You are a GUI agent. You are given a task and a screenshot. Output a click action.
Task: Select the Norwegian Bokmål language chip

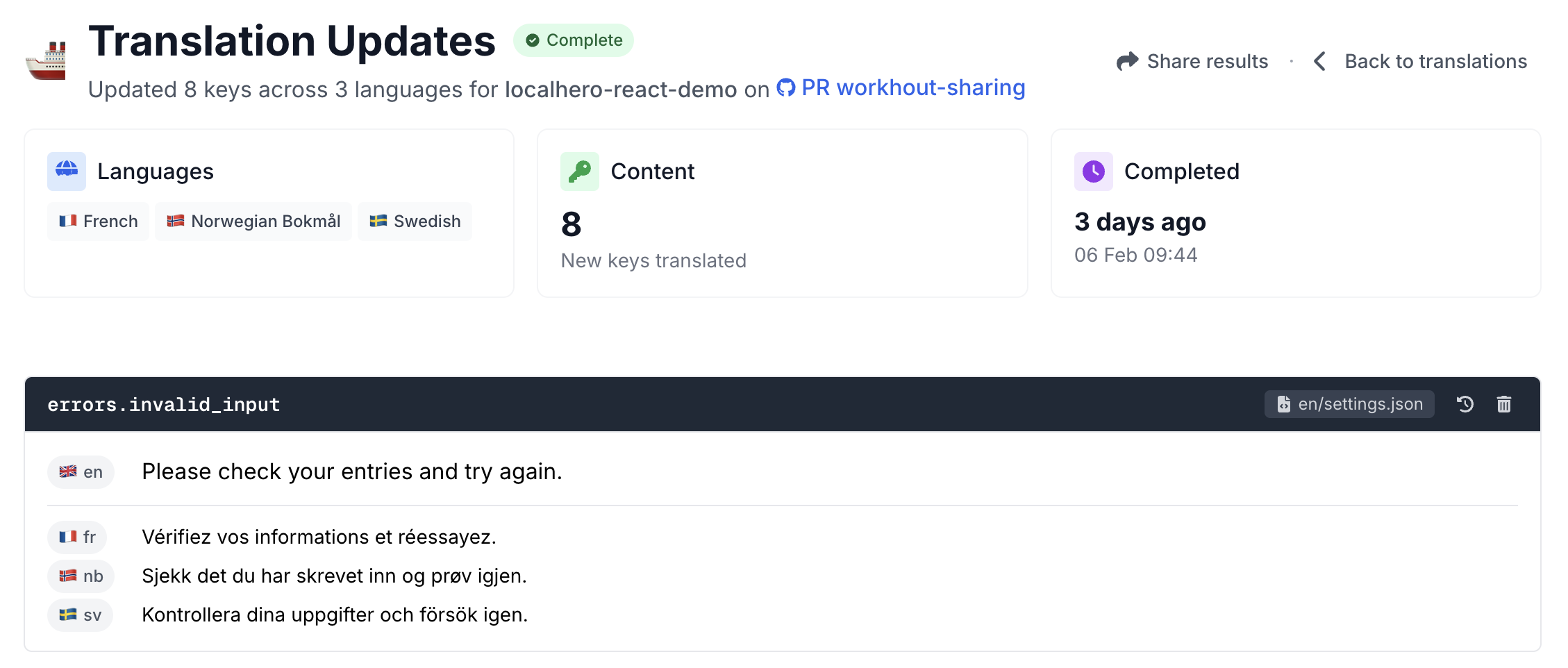point(253,221)
